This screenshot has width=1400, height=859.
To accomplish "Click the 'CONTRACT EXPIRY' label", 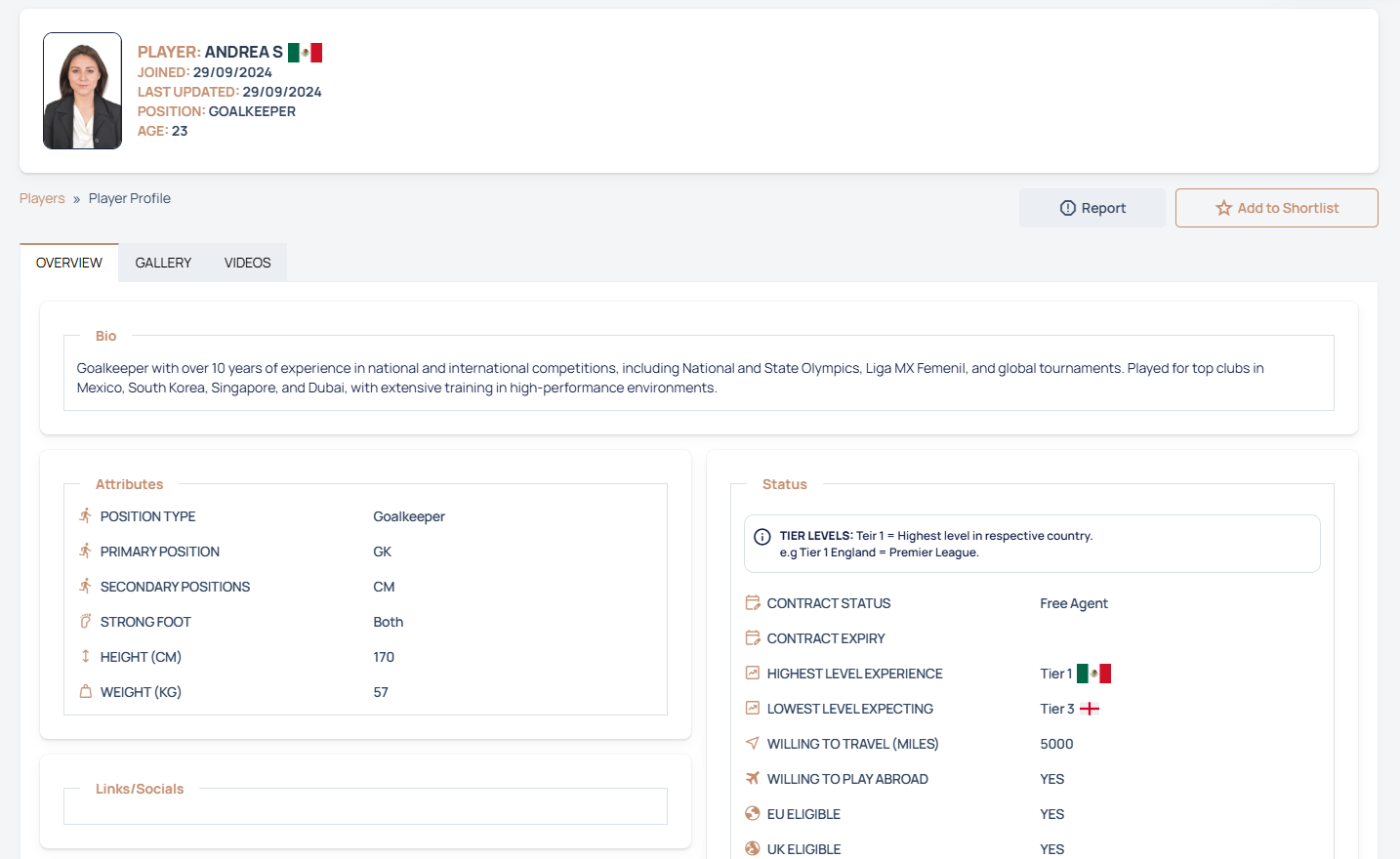I will [826, 638].
